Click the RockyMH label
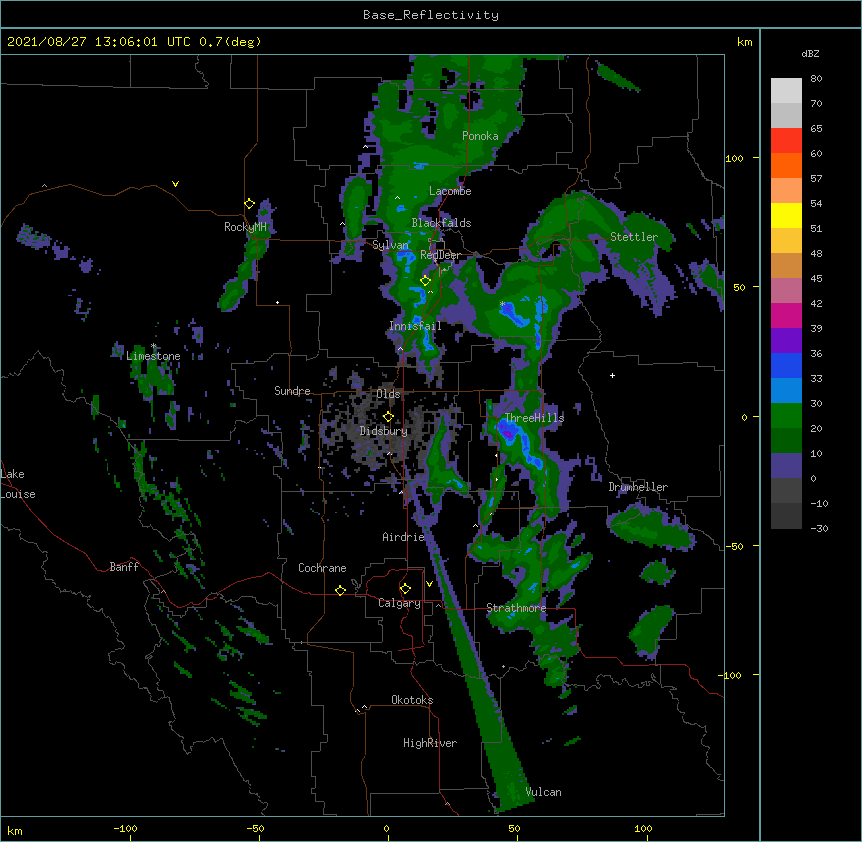This screenshot has width=862, height=842. 245,227
